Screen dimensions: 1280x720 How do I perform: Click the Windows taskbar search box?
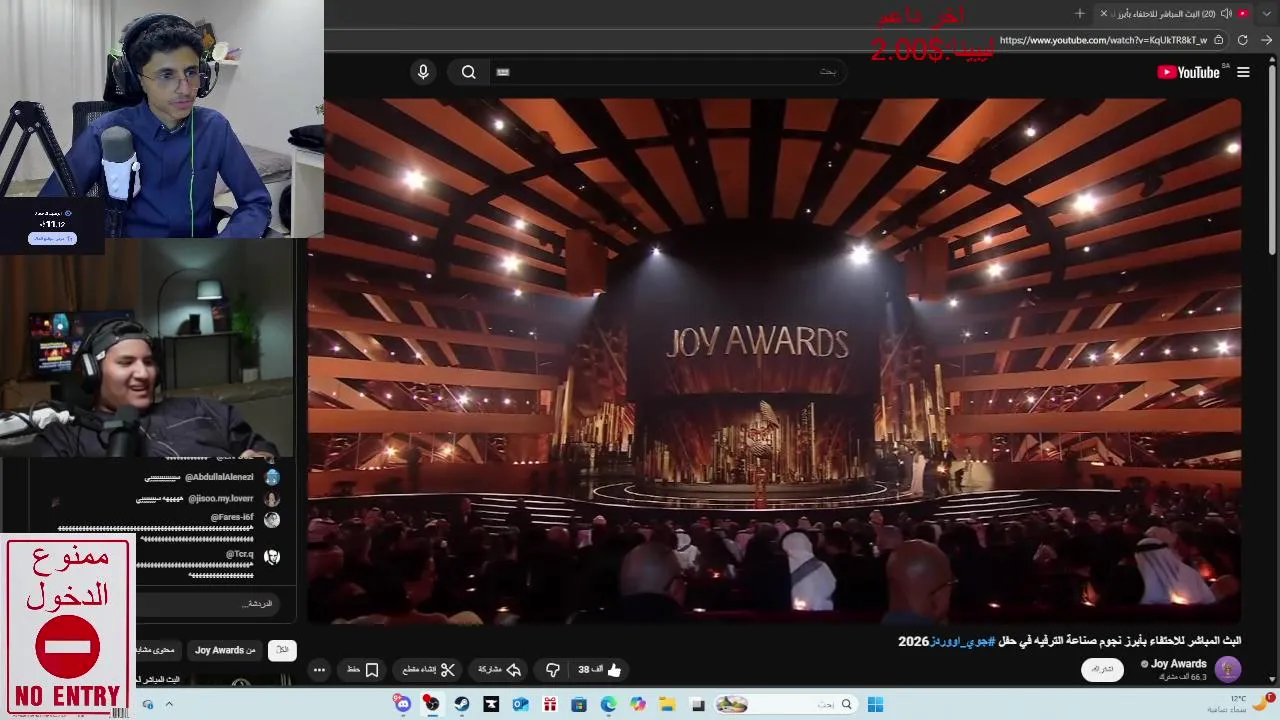(785, 704)
